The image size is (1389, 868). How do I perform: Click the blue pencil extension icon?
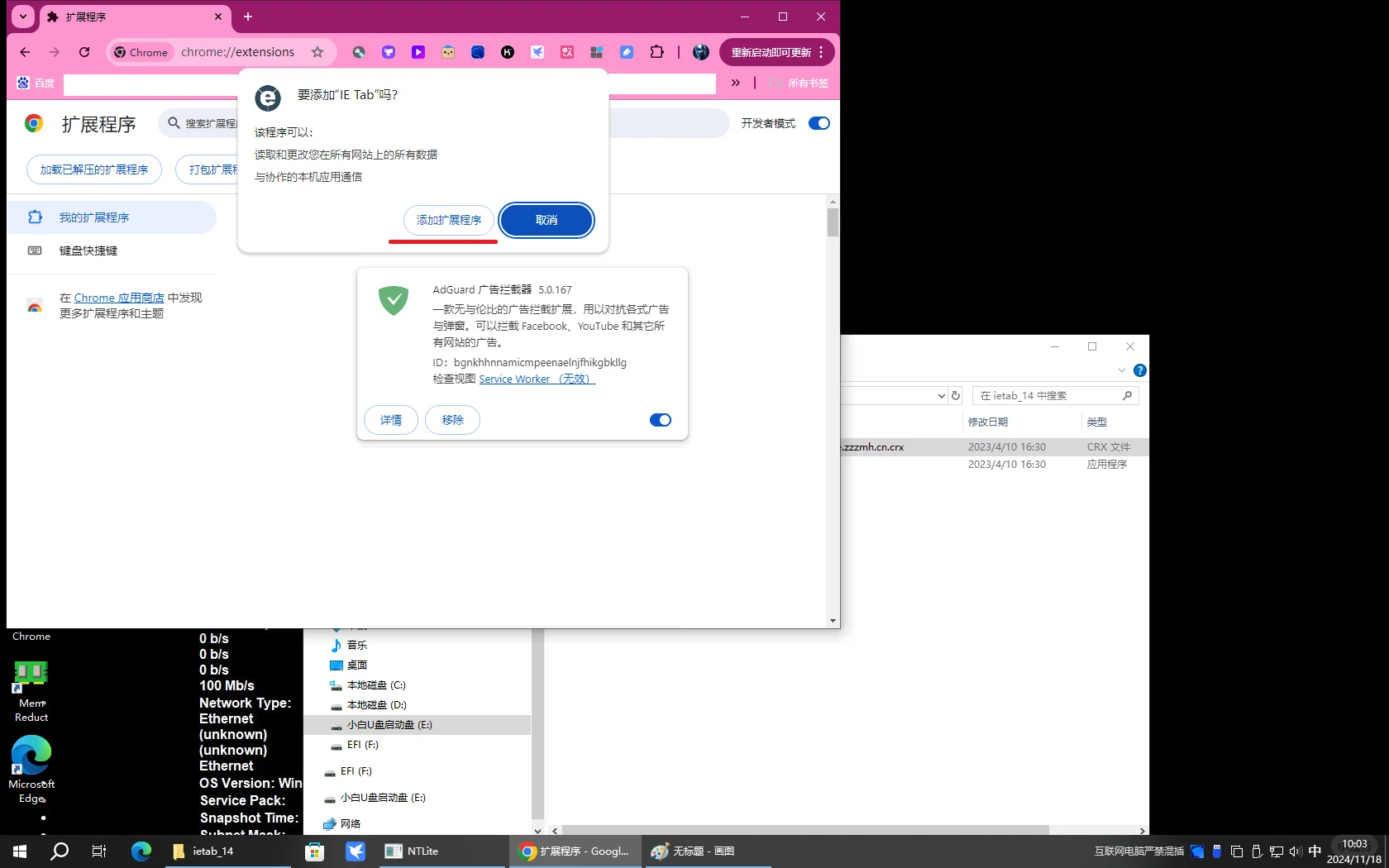click(627, 52)
